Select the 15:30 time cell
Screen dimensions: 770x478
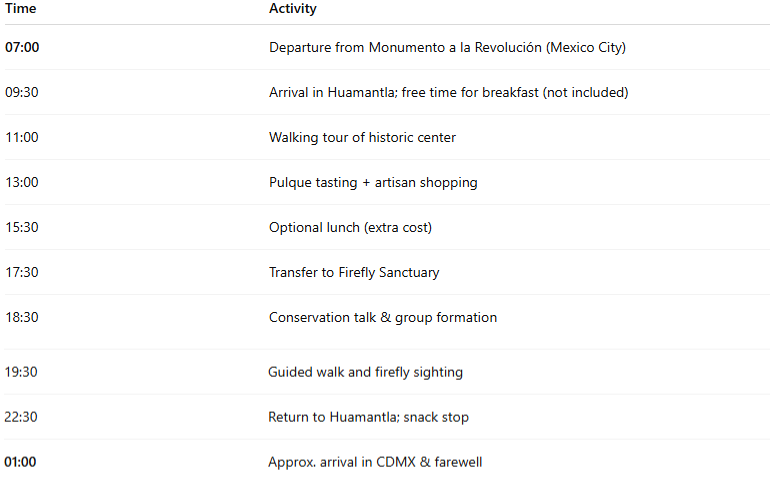click(22, 227)
